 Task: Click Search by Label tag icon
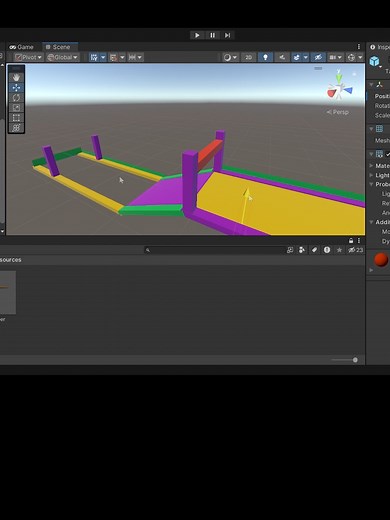tap(314, 250)
